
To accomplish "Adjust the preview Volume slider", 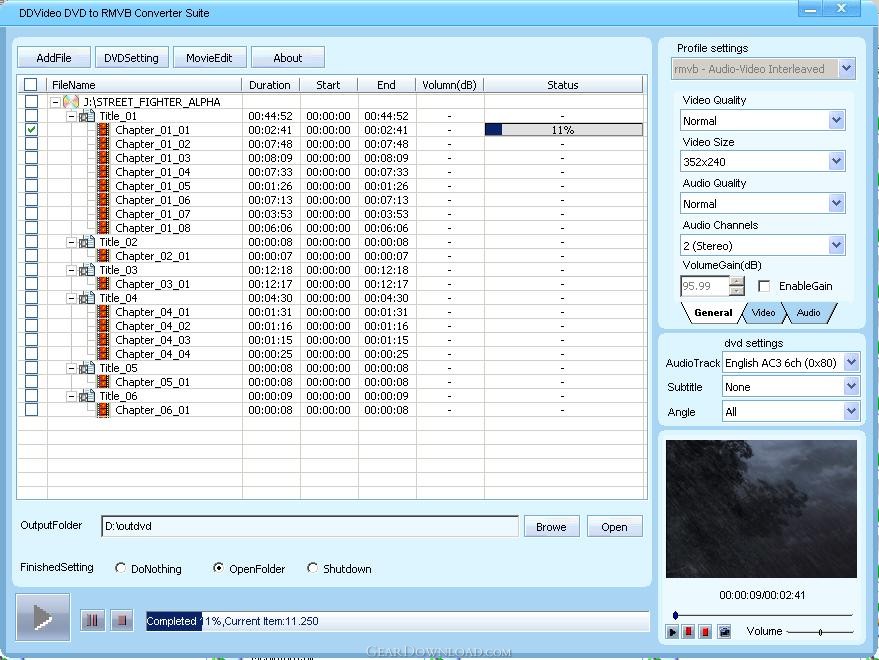I will tap(820, 632).
